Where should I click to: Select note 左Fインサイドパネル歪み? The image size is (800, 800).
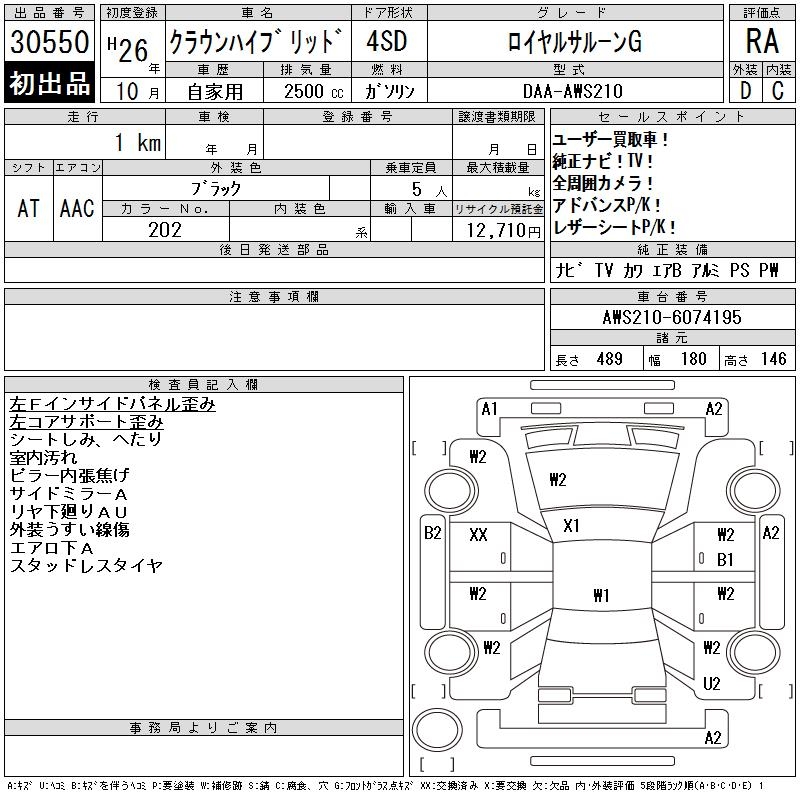(x=112, y=404)
